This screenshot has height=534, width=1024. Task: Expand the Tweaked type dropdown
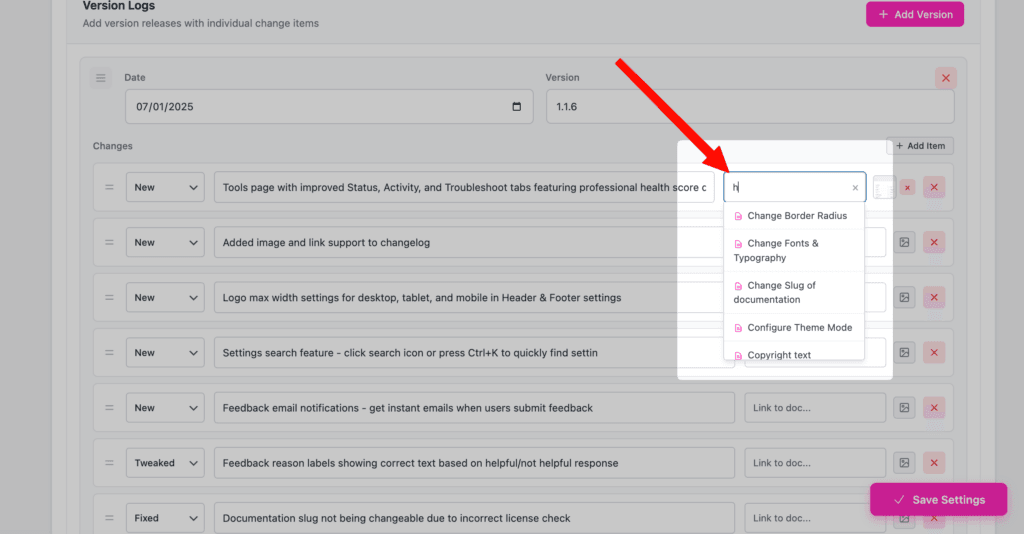(x=164, y=463)
